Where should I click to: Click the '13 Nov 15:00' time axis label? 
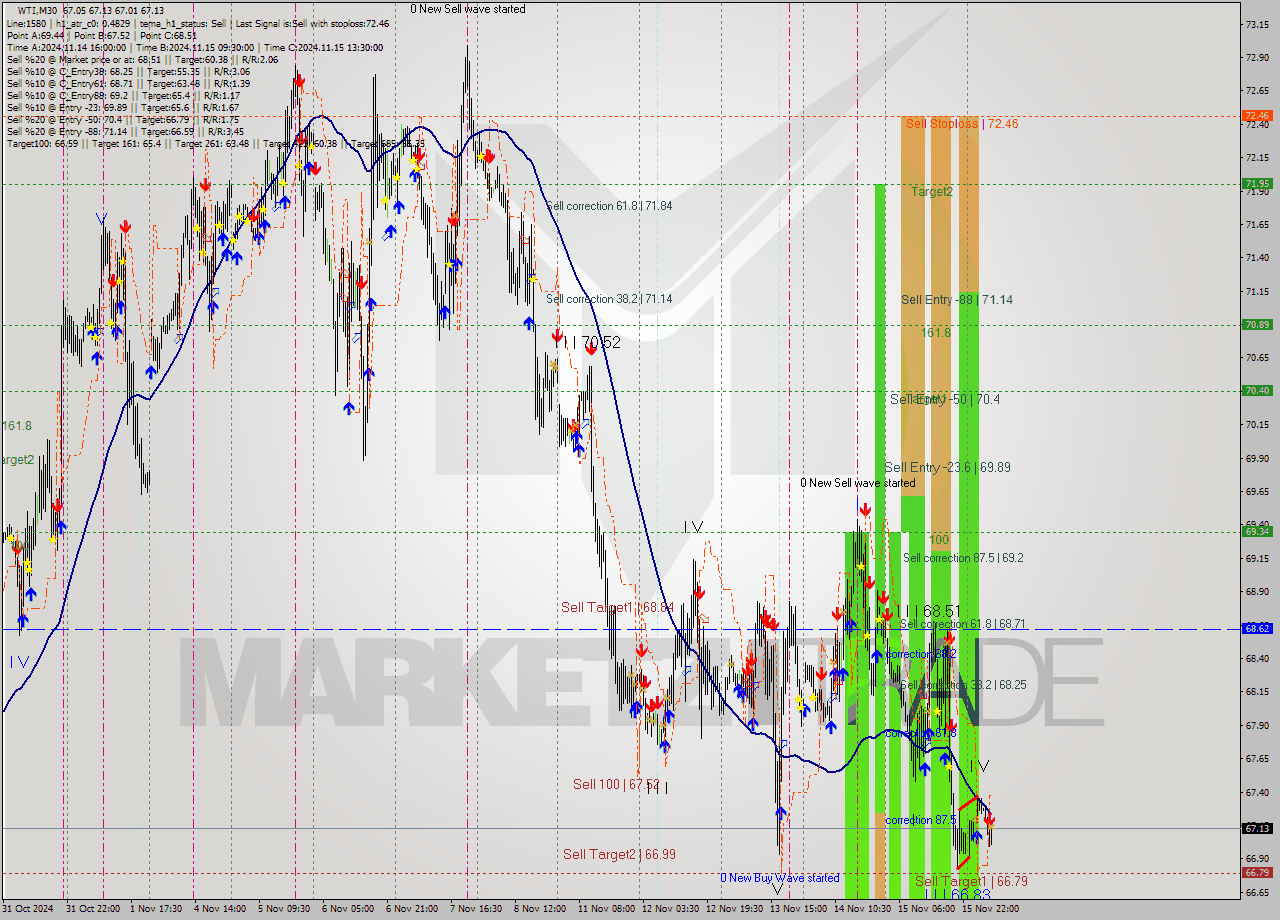[797, 909]
